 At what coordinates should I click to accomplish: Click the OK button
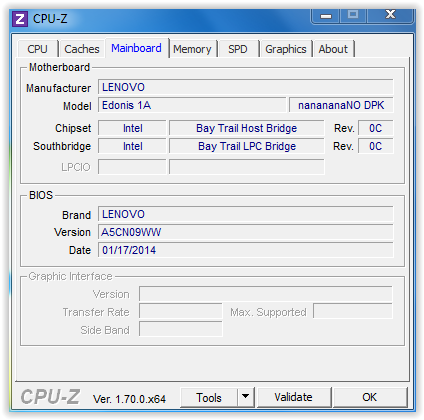[370, 397]
